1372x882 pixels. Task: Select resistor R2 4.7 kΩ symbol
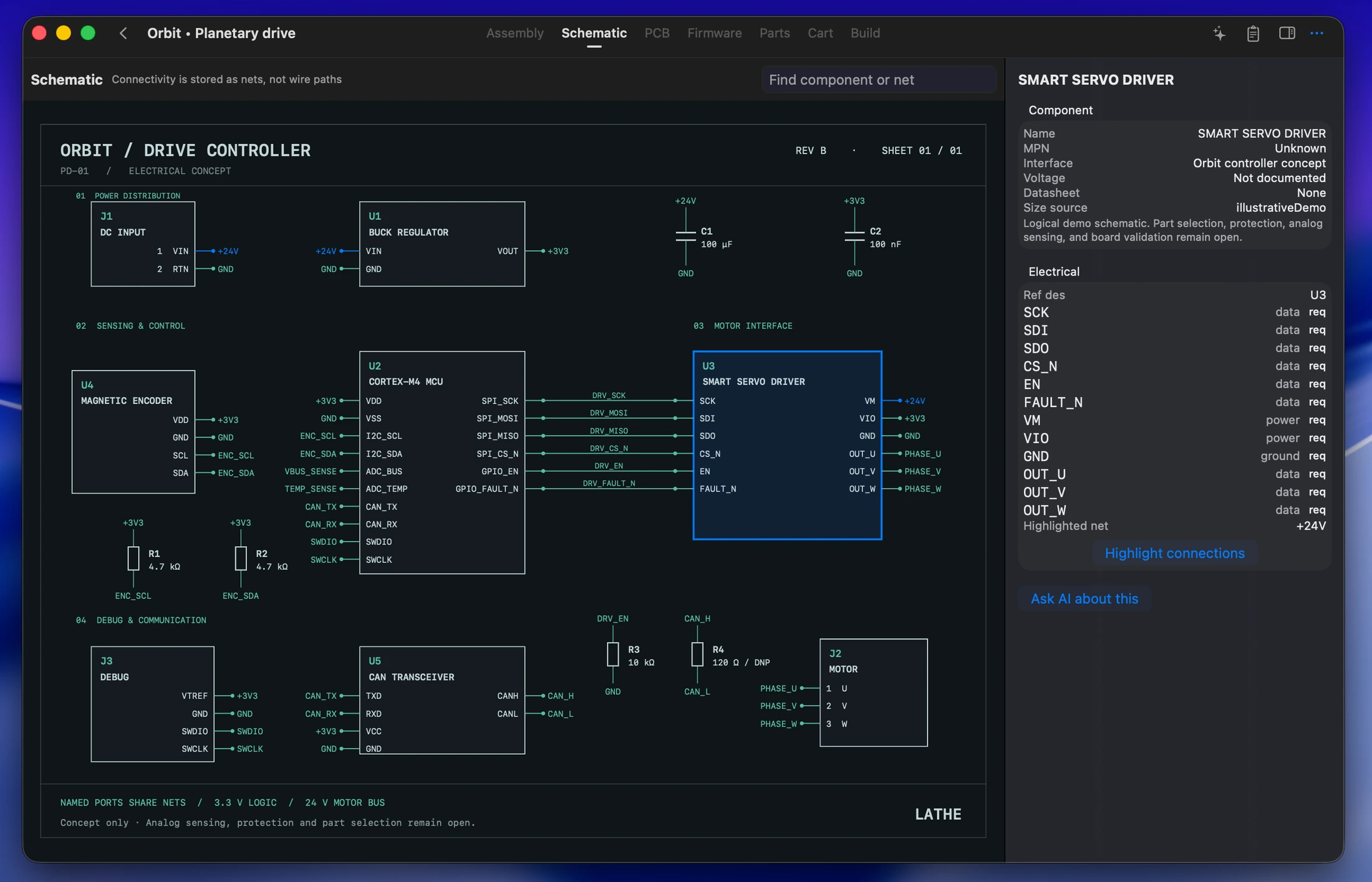241,558
